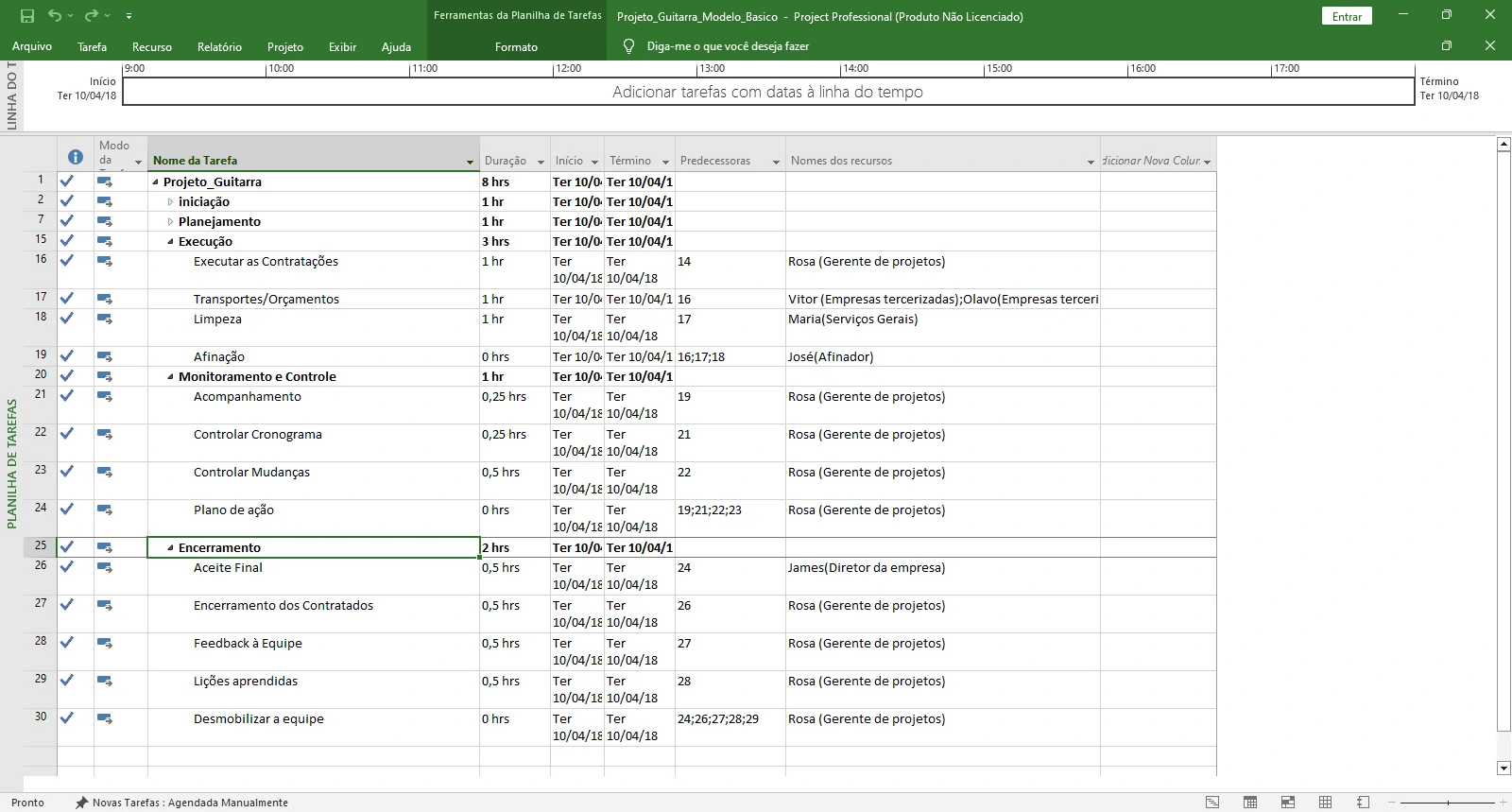This screenshot has width=1512, height=812.
Task: Expand the Planejamento summary task
Action: pyautogui.click(x=170, y=222)
